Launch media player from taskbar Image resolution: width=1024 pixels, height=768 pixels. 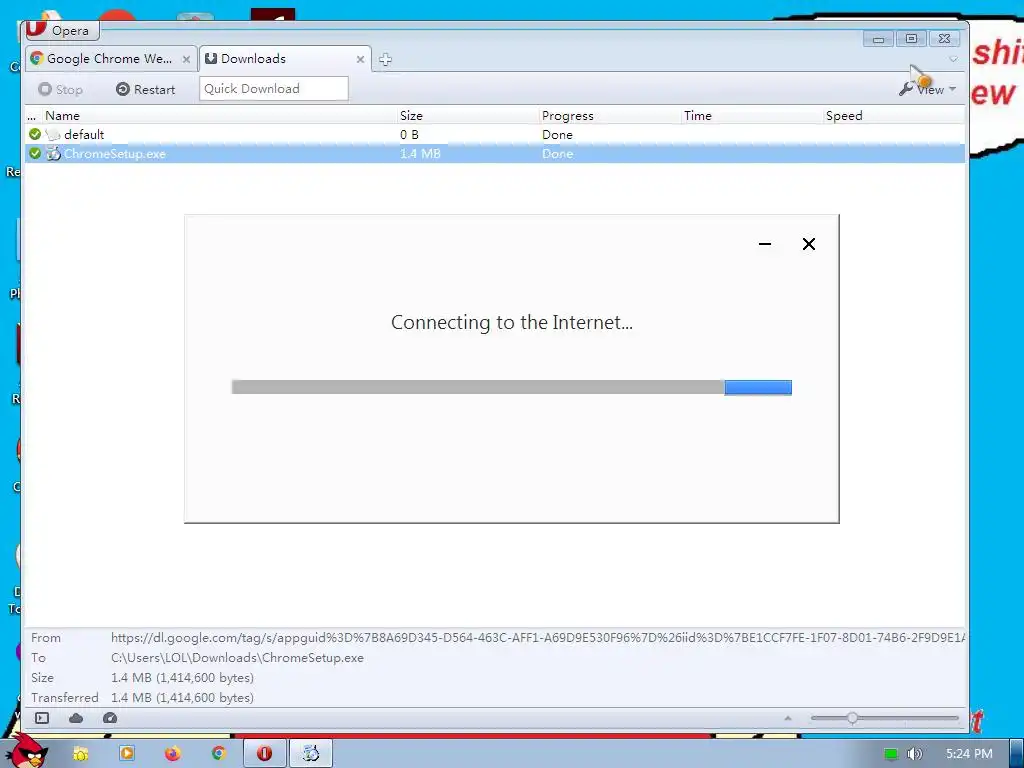coord(127,754)
